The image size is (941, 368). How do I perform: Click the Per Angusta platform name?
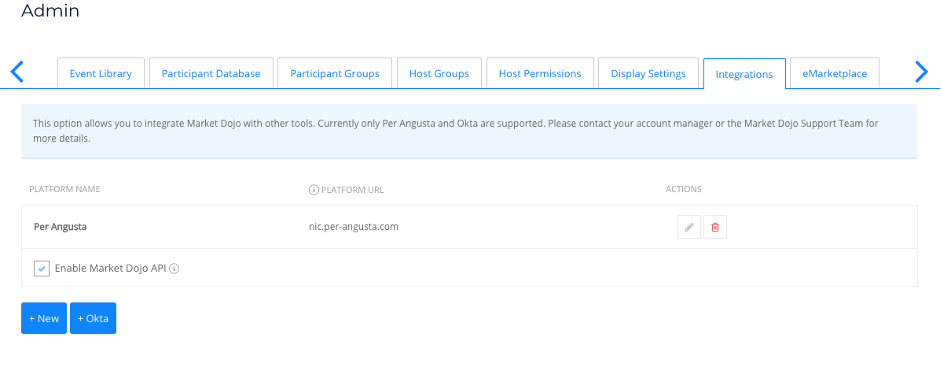[x=61, y=227]
